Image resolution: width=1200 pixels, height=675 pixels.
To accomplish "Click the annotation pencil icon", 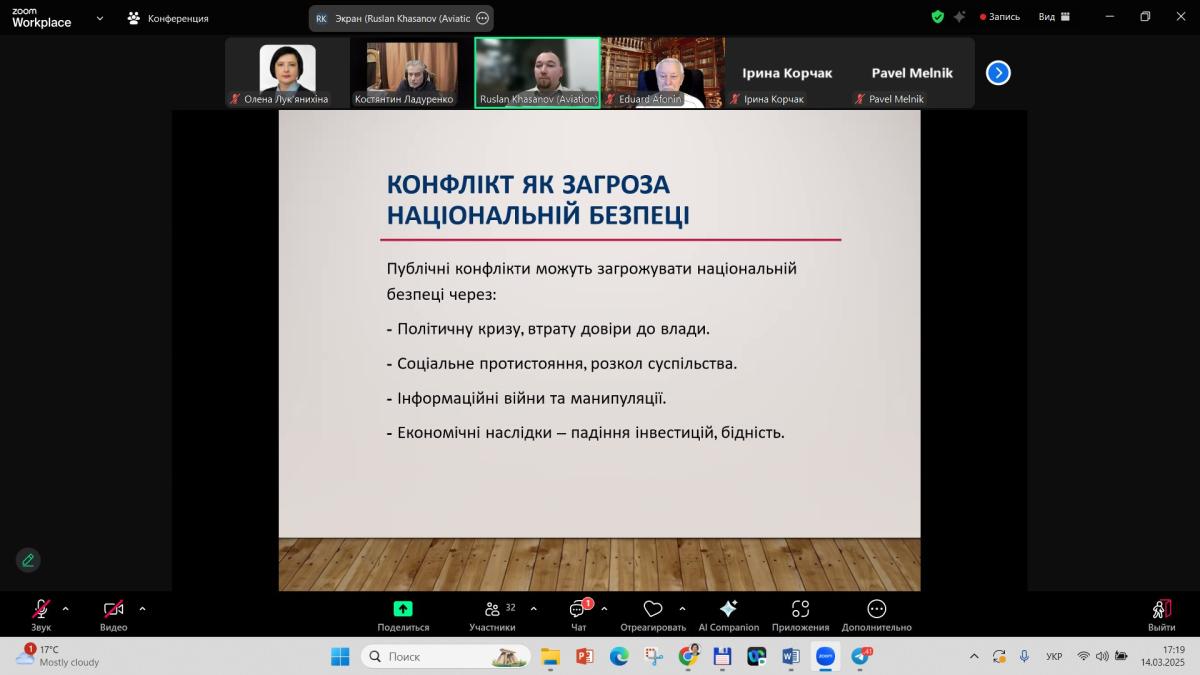I will click(28, 560).
